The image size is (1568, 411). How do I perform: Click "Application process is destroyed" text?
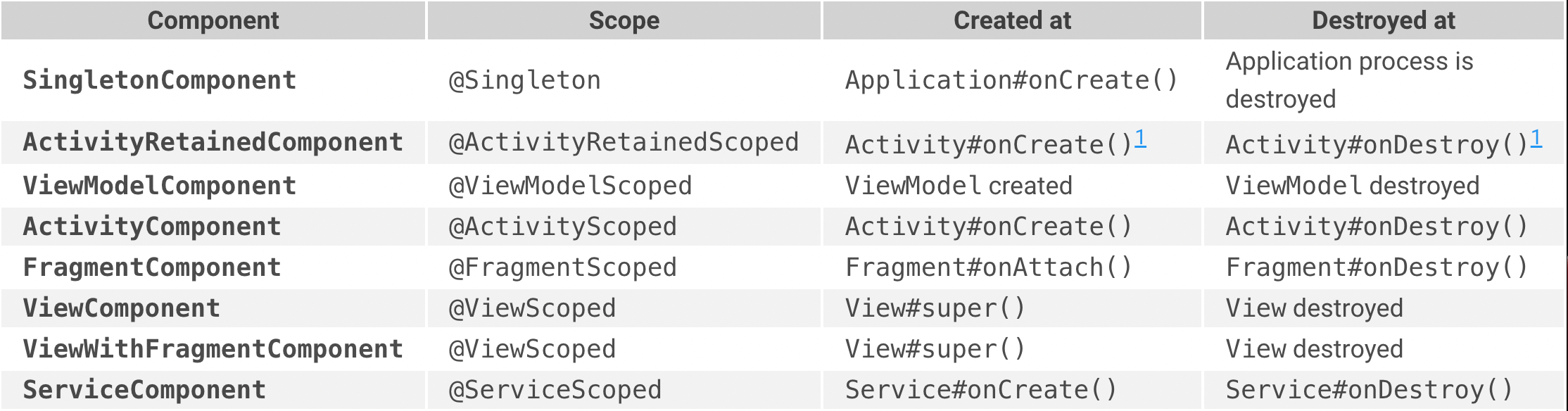click(1349, 80)
